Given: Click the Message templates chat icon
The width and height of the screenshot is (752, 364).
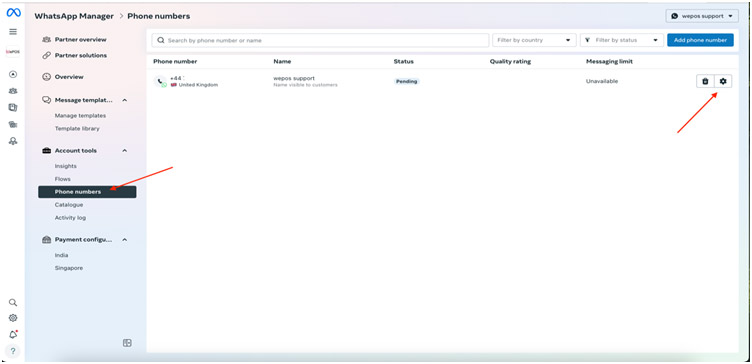Looking at the screenshot, I should pyautogui.click(x=47, y=100).
